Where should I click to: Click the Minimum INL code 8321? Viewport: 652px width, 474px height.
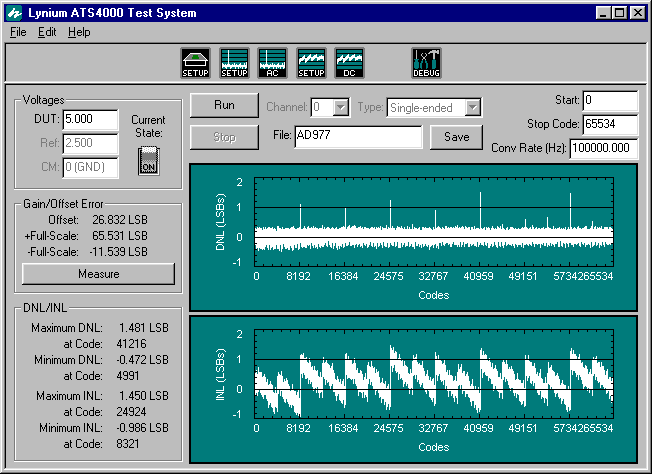(128, 444)
